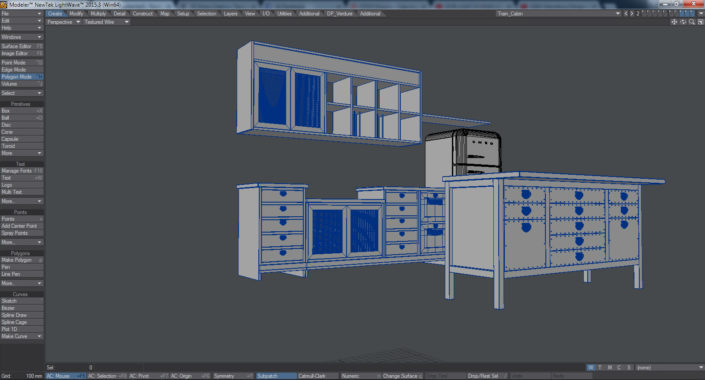Select the Logo text tool
Image resolution: width=705 pixels, height=380 pixels.
(22, 185)
